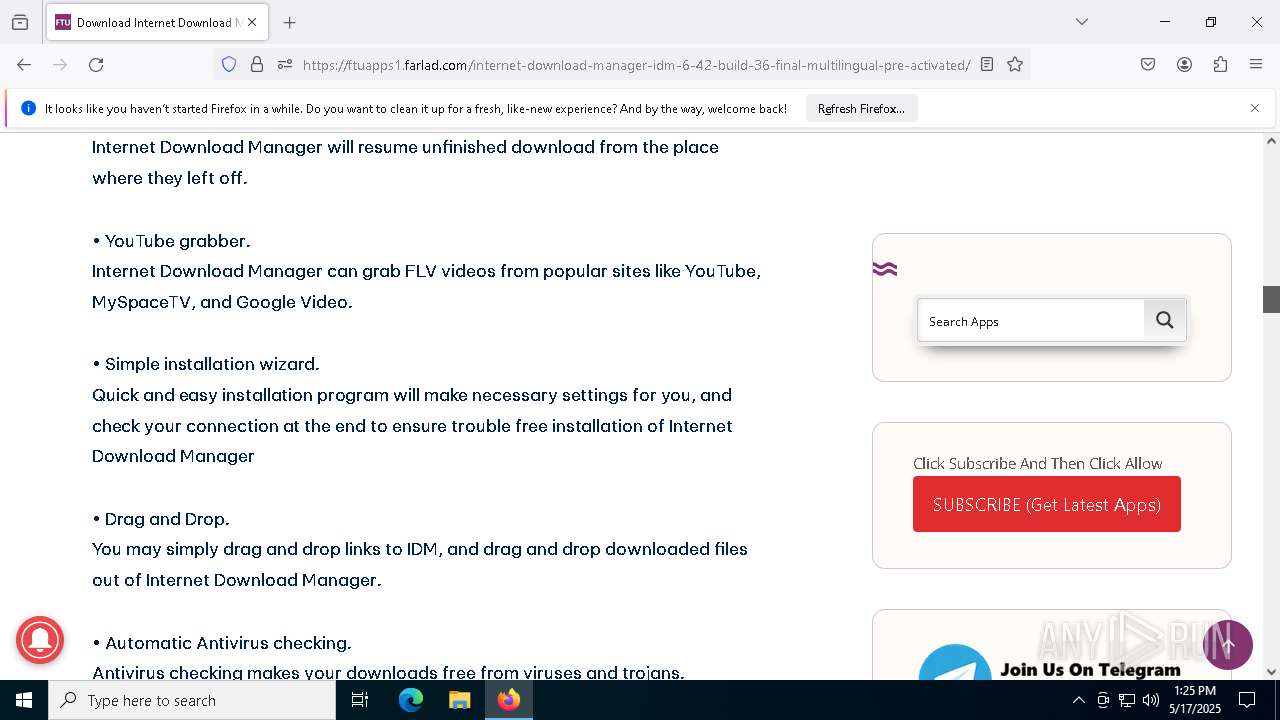Open tracking protection shield icon
The image size is (1280, 720).
229,65
